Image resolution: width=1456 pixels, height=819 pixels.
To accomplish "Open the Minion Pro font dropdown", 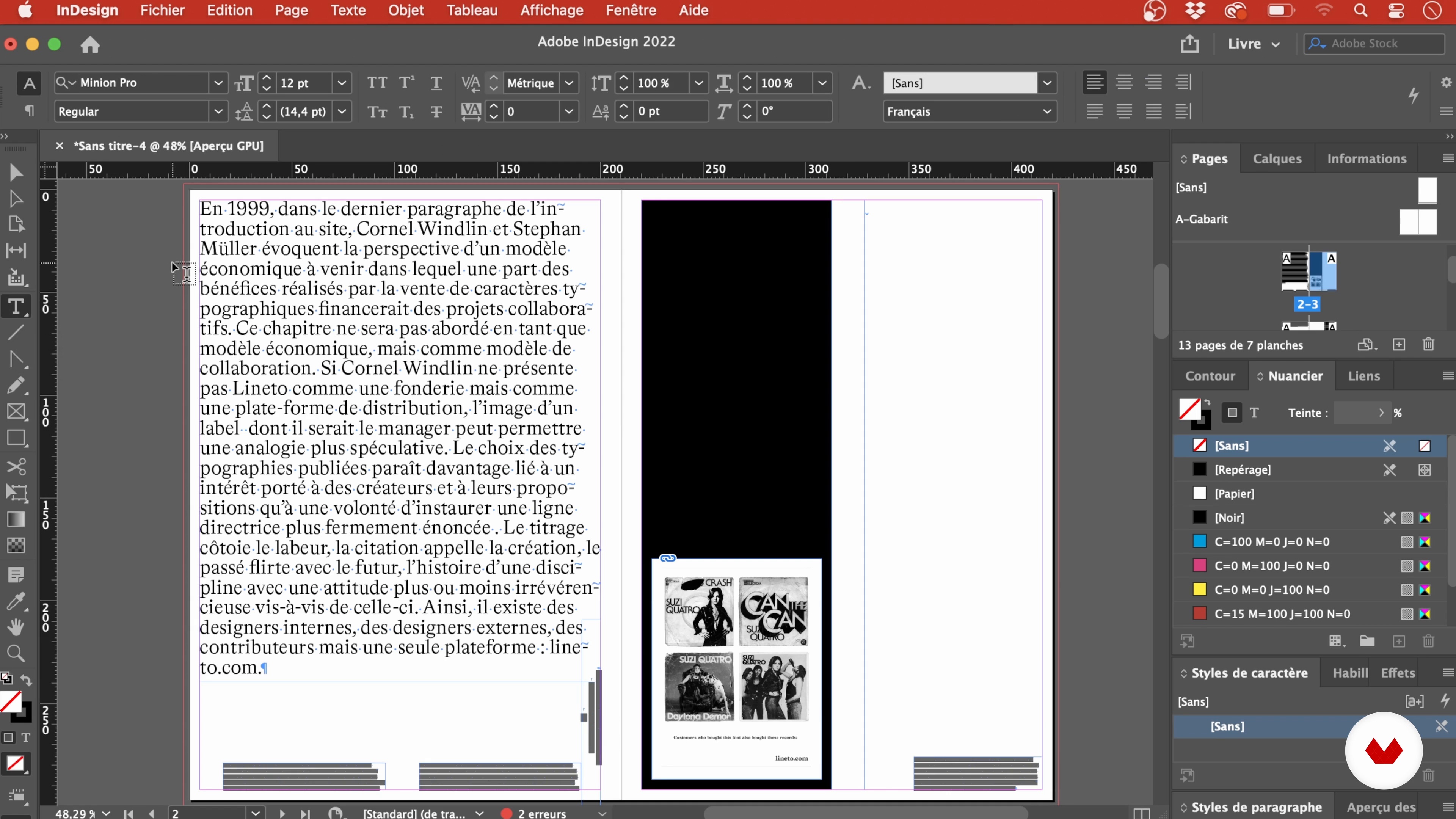I will (x=218, y=83).
